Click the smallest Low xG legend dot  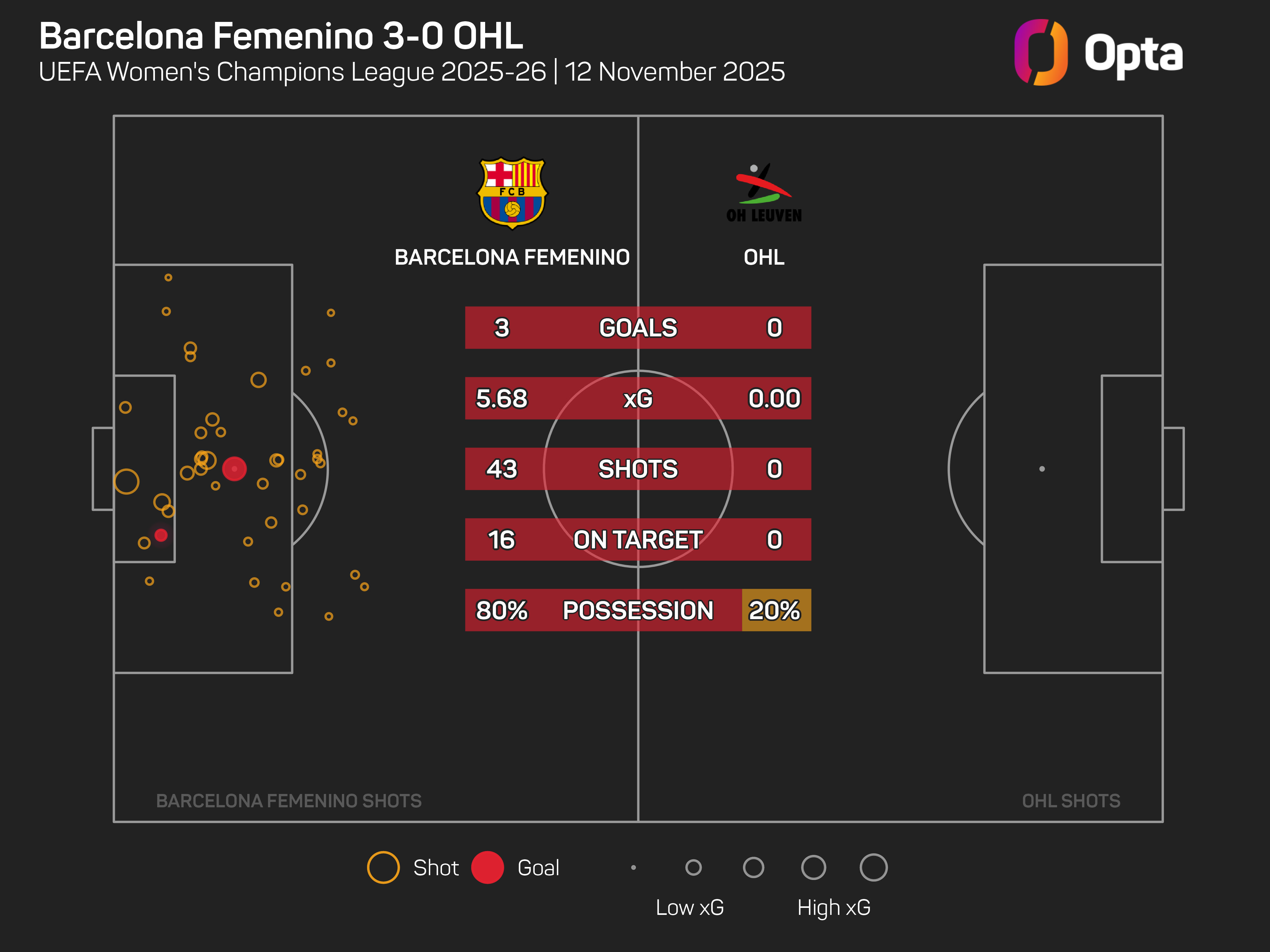633,867
